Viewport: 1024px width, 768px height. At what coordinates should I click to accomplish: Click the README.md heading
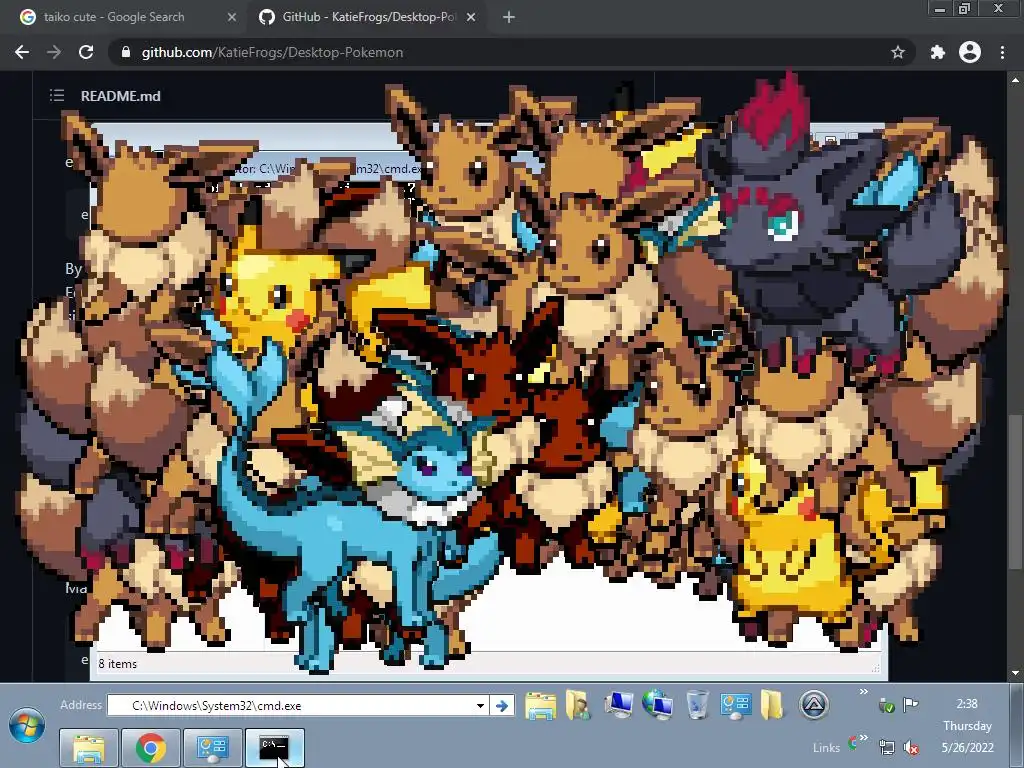(x=121, y=96)
